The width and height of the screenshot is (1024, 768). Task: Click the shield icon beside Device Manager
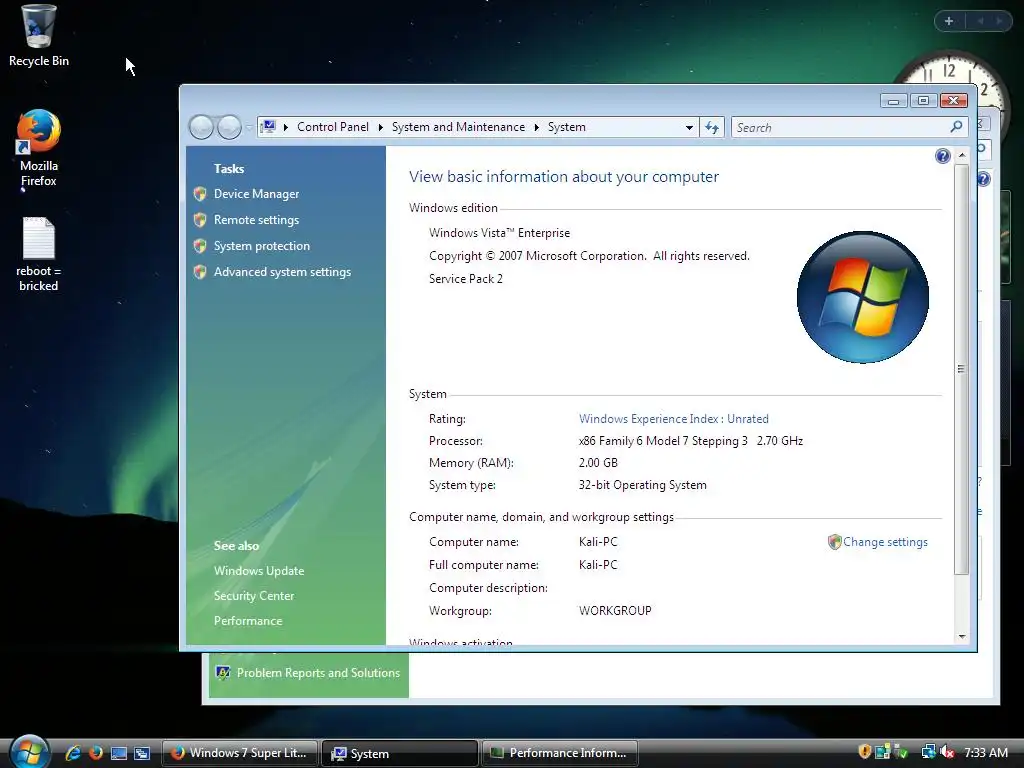[x=200, y=194]
